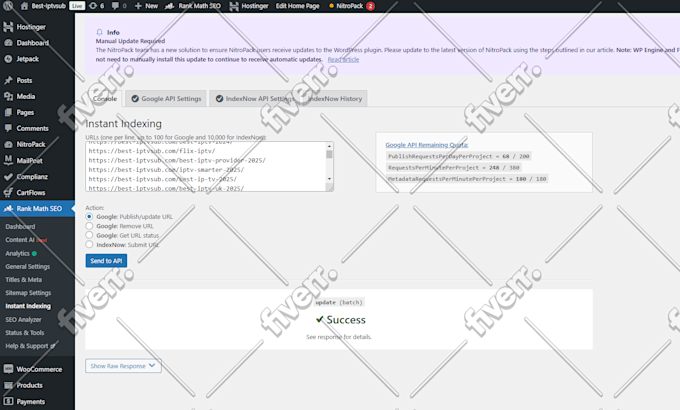Switch to Google API Settings tab
Viewport: 680px width, 410px height.
coord(166,98)
